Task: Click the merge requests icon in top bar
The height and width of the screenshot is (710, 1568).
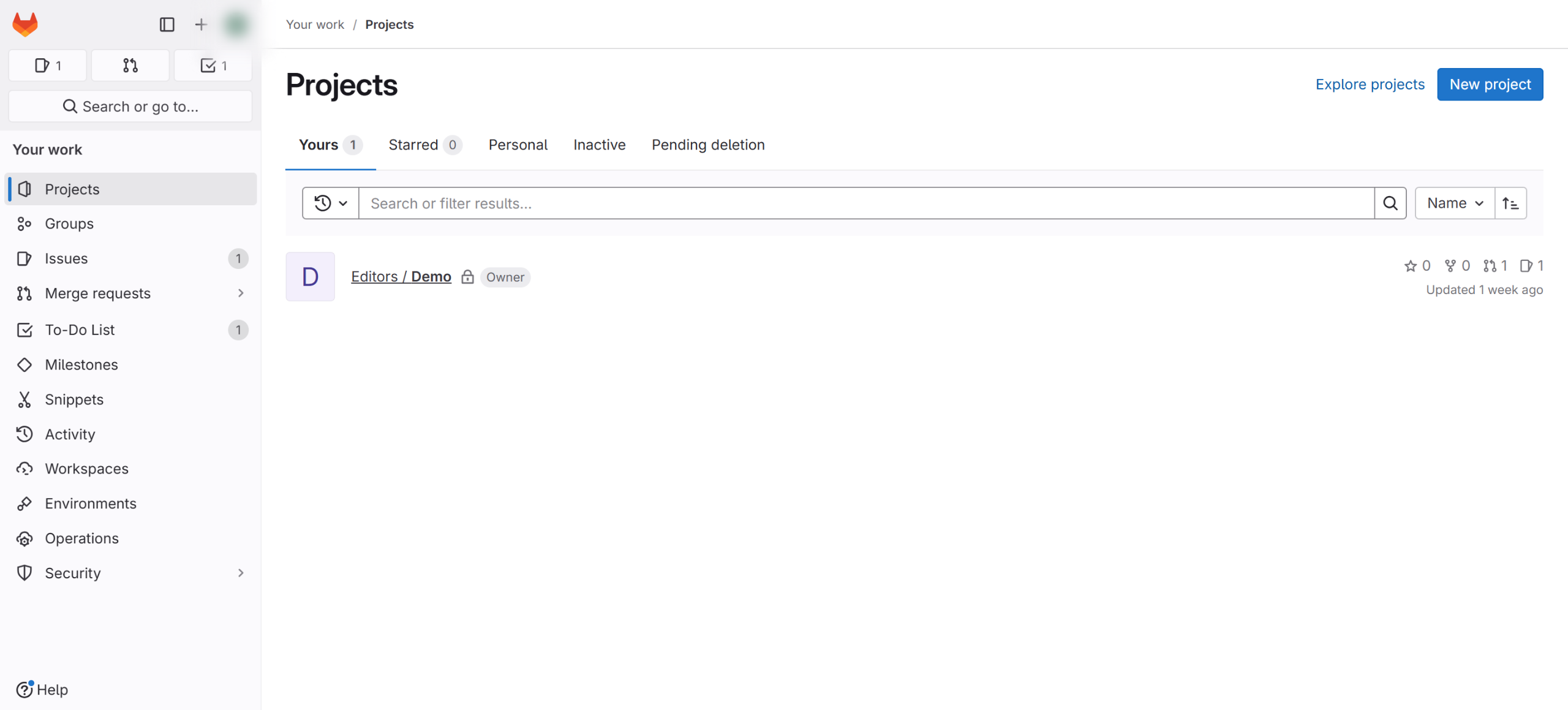Action: click(x=130, y=65)
